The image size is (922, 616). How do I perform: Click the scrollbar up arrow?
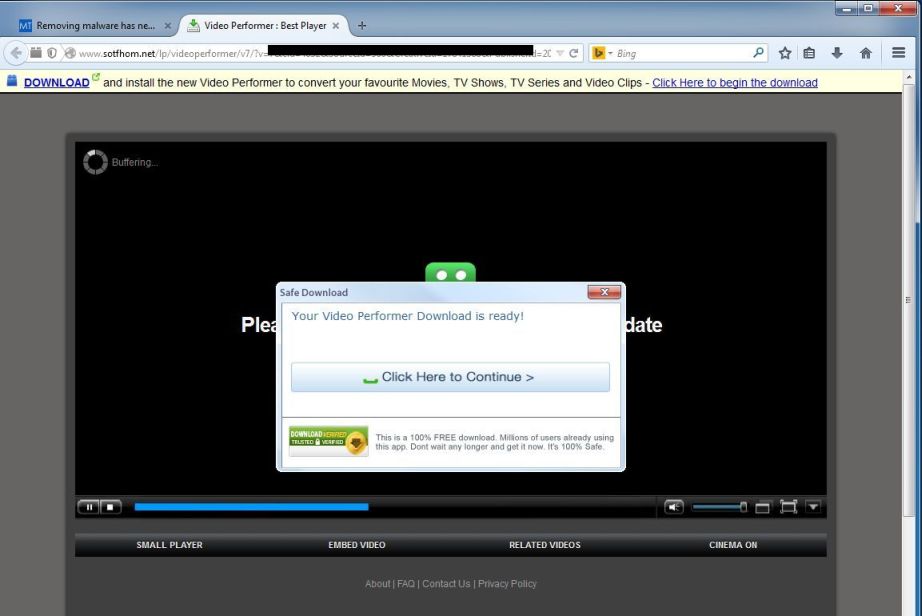click(908, 78)
